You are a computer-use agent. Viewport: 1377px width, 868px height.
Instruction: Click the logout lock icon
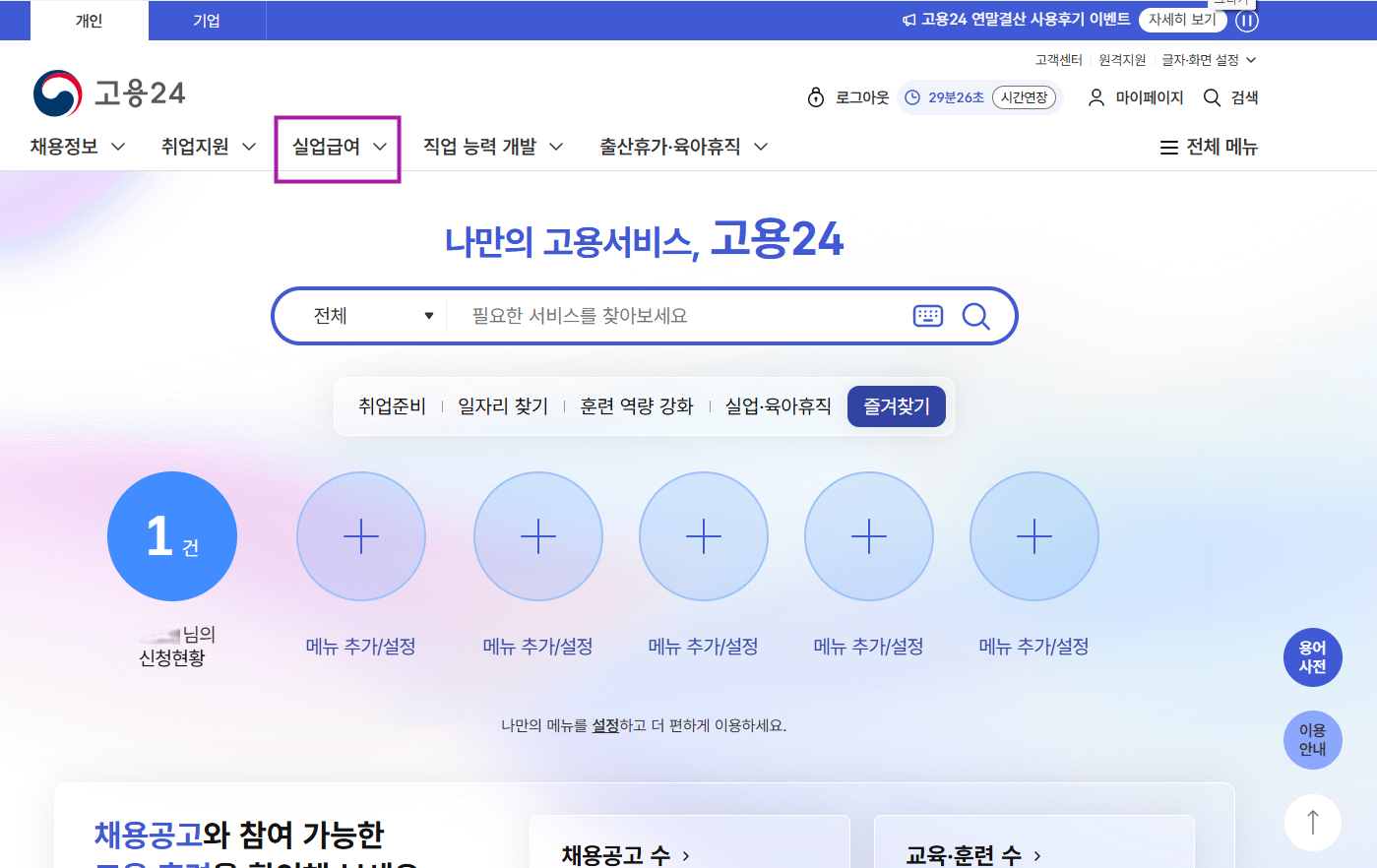tap(815, 97)
